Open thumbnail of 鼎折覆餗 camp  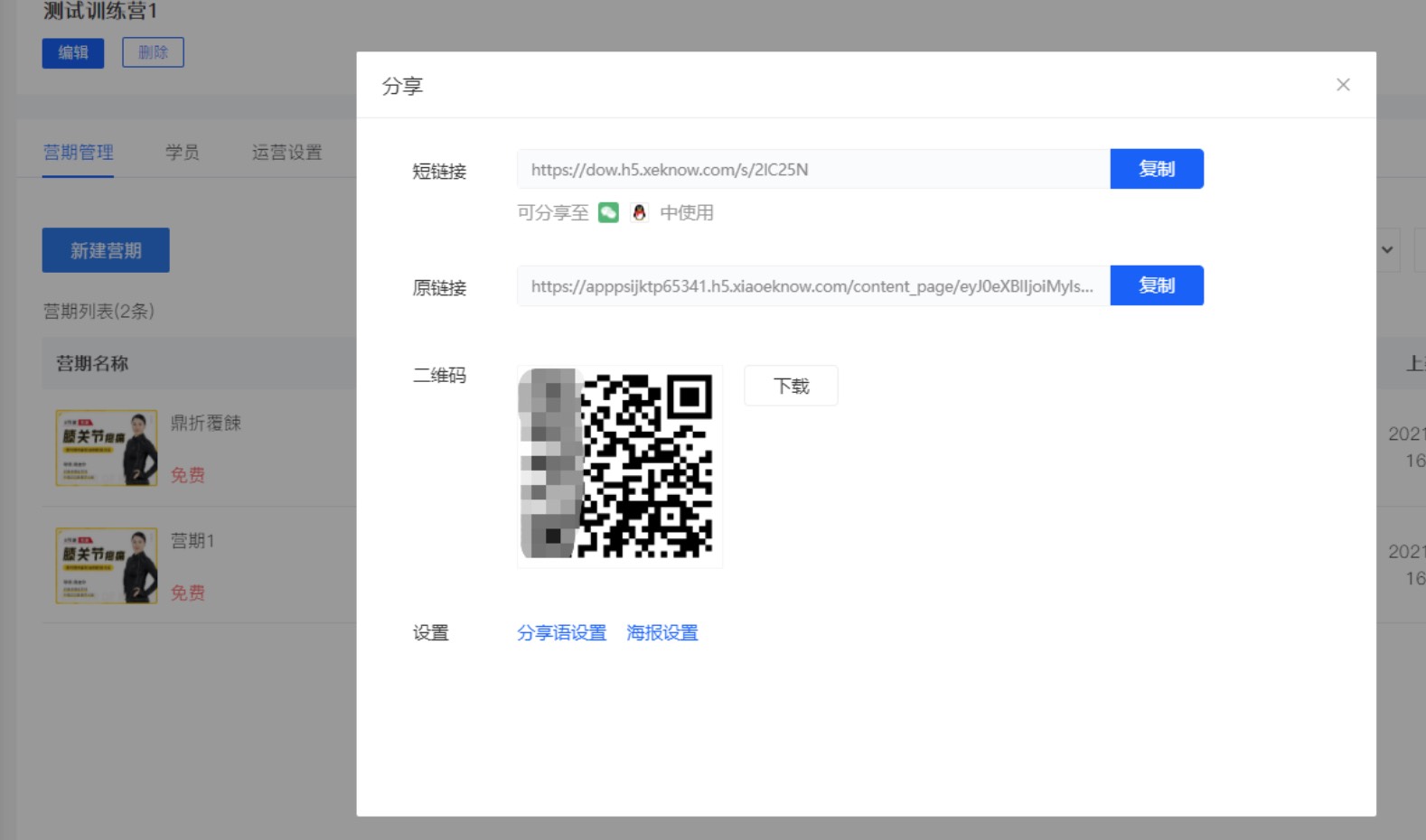107,448
